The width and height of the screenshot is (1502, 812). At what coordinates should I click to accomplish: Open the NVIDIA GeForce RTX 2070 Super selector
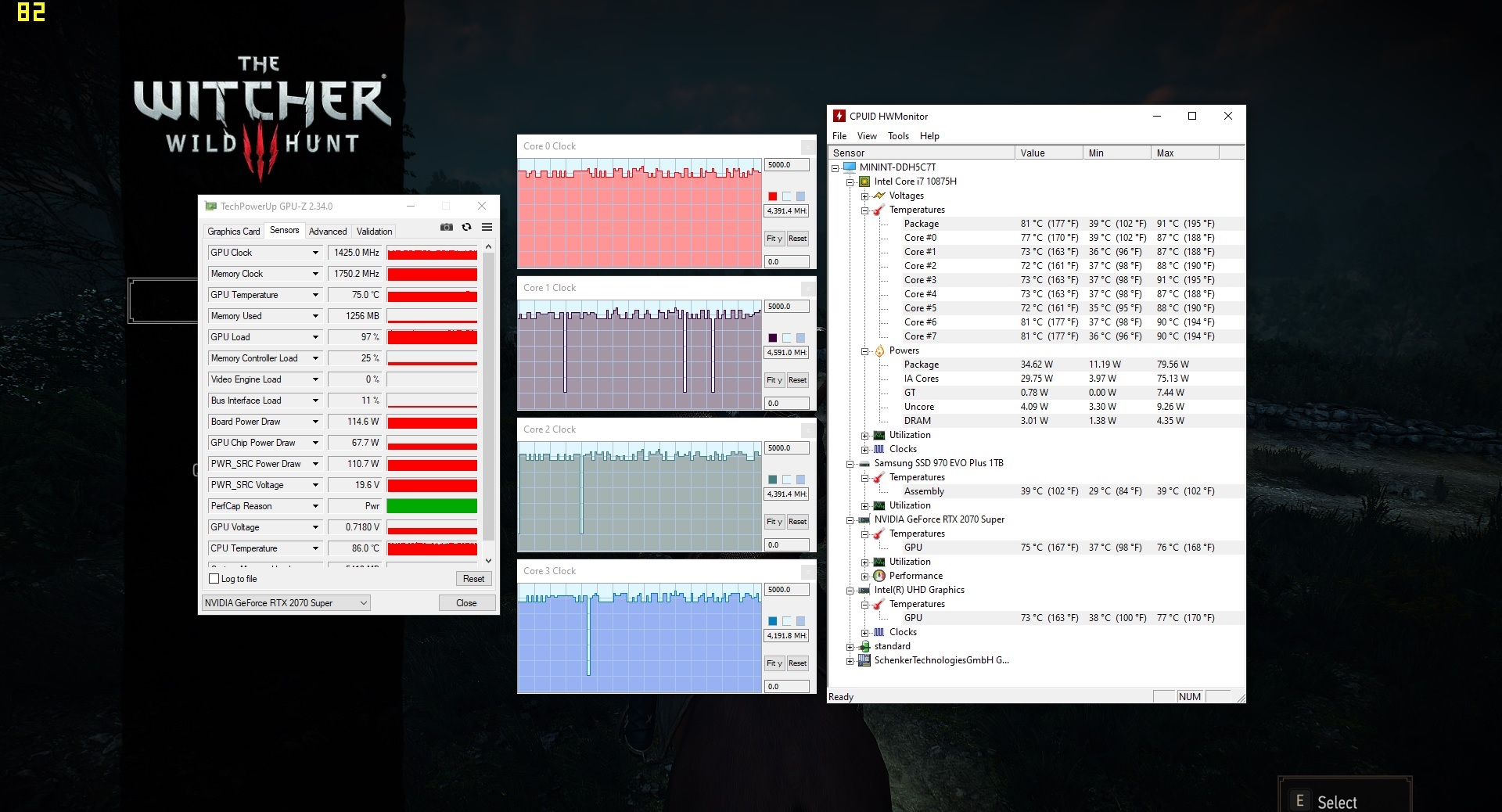pos(286,603)
